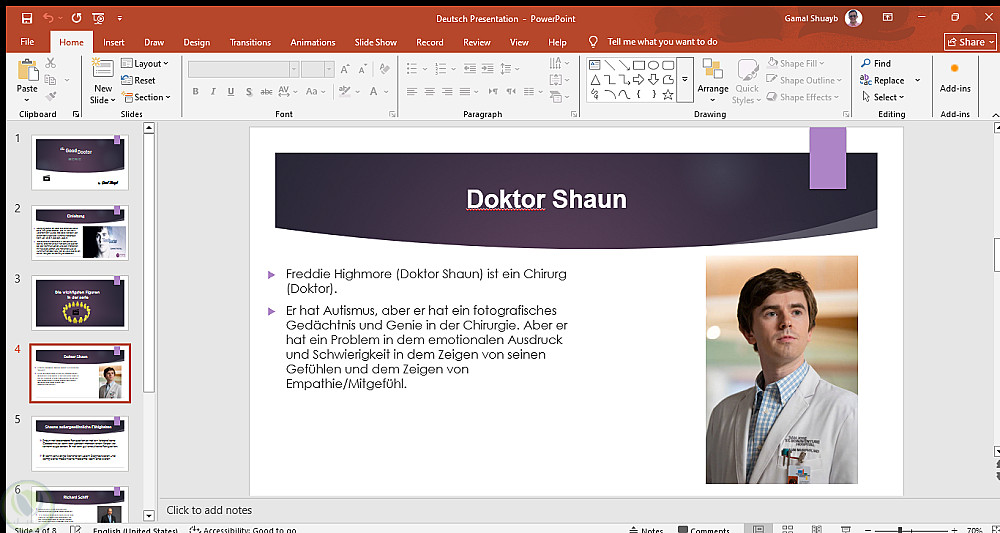
Task: Toggle Italic formatting
Action: tap(212, 92)
